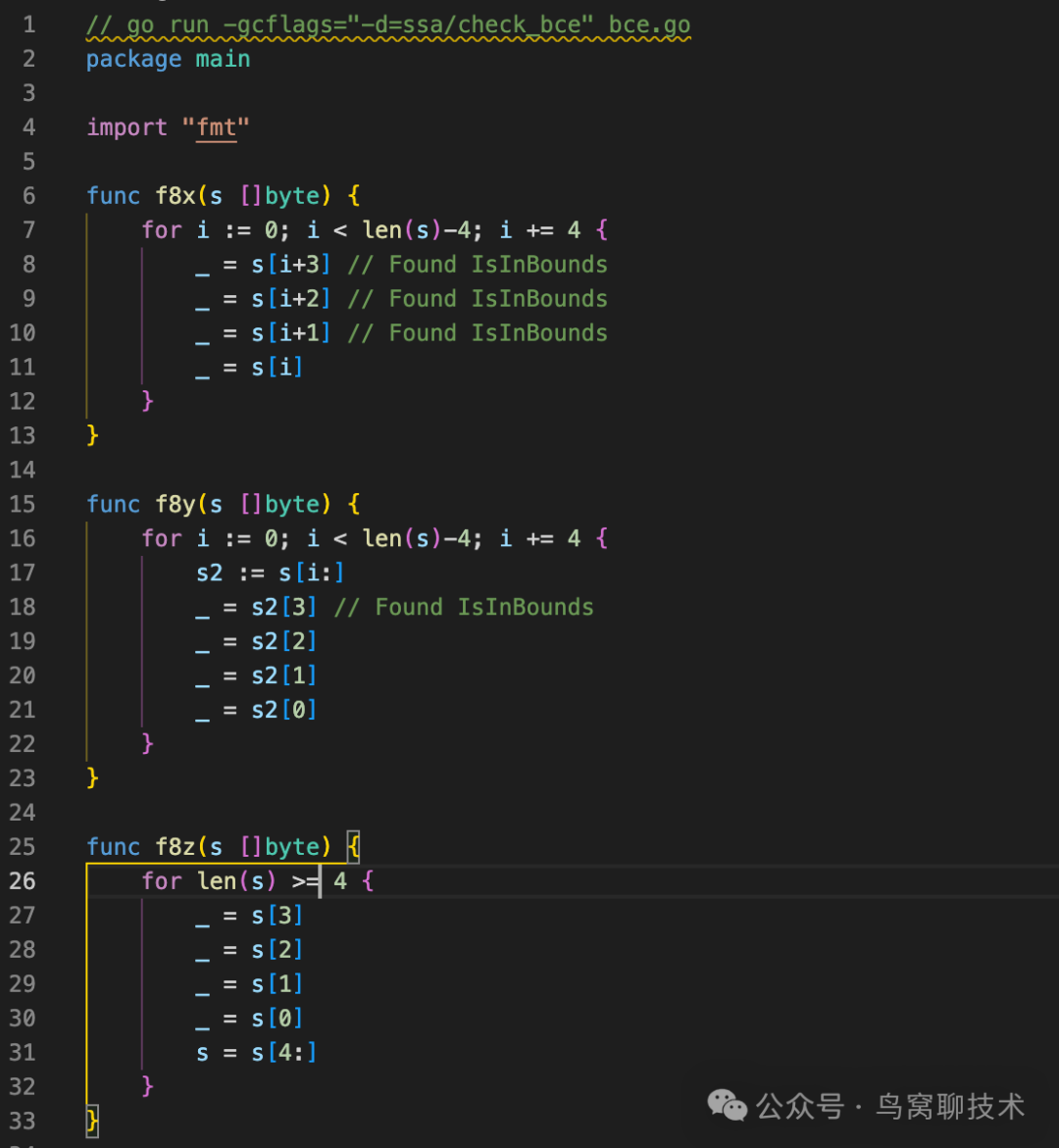Click the s2[3] expression on line 18
Viewport: 1059px width, 1148px height.
click(284, 607)
